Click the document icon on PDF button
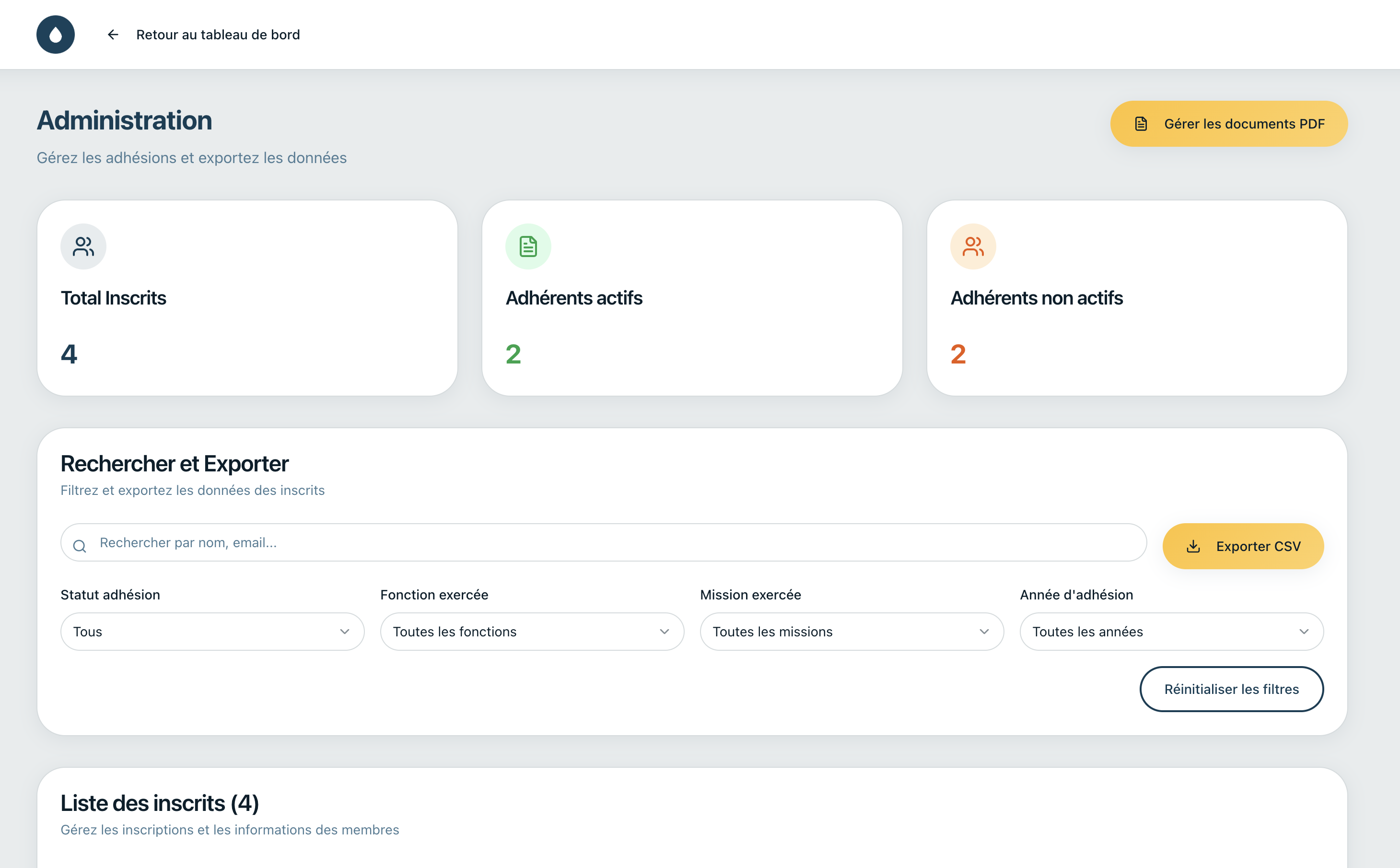The width and height of the screenshot is (1400, 868). pyautogui.click(x=1141, y=124)
